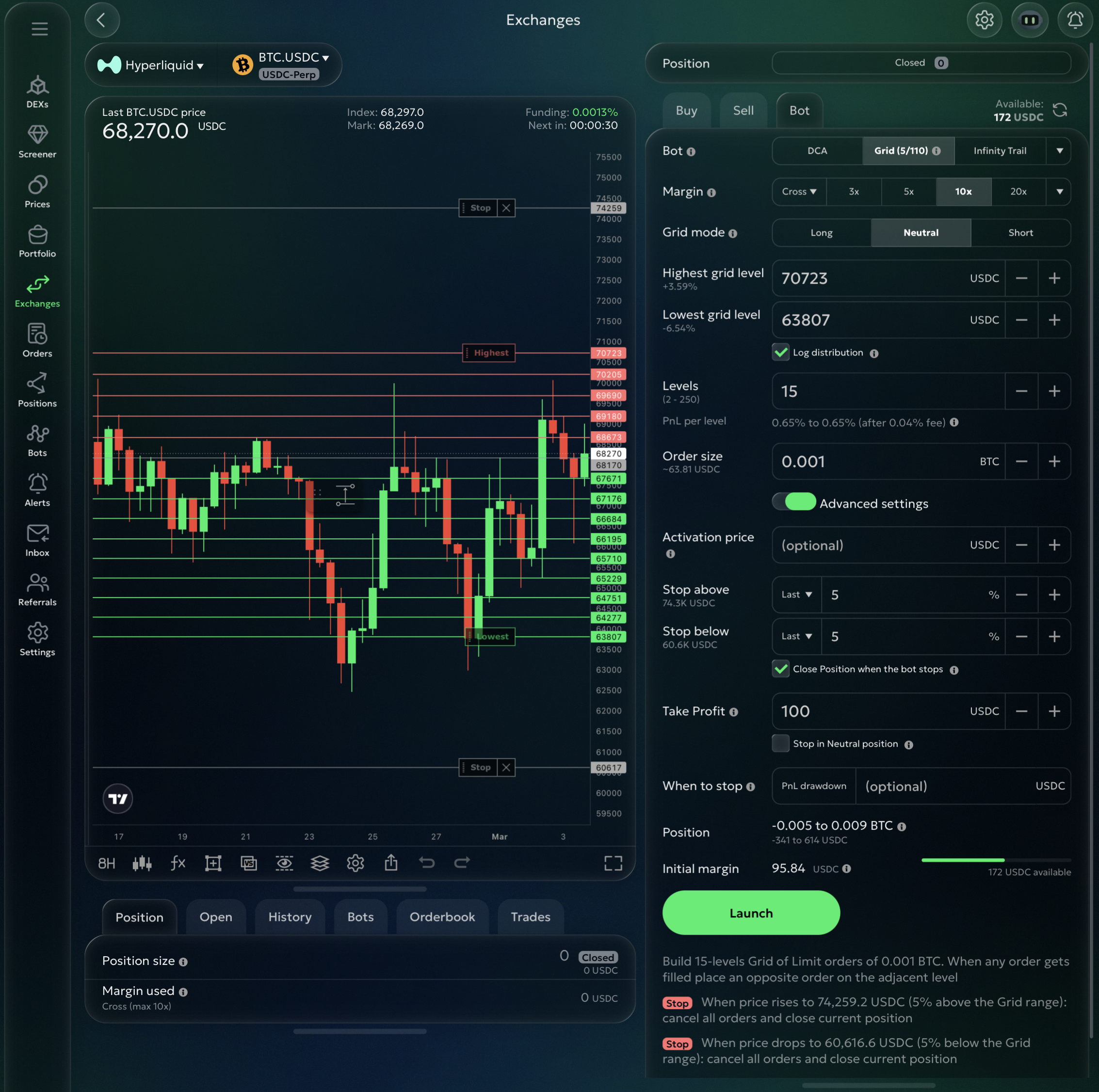Switch to the Orderbook tab

pyautogui.click(x=442, y=917)
